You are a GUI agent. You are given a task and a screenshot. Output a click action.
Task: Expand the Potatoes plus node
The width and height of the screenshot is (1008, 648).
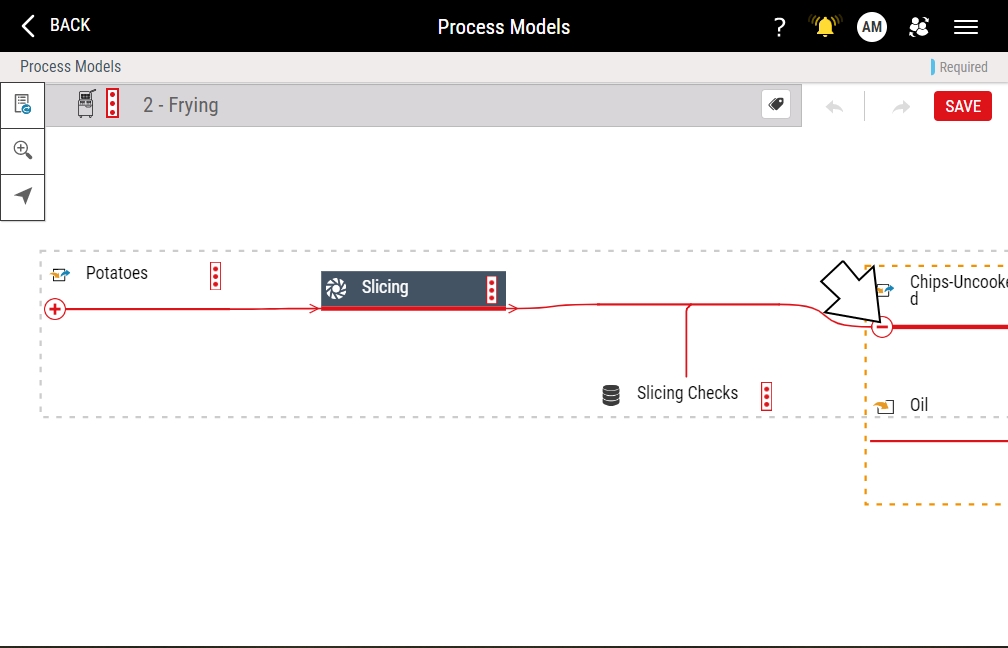pyautogui.click(x=55, y=309)
